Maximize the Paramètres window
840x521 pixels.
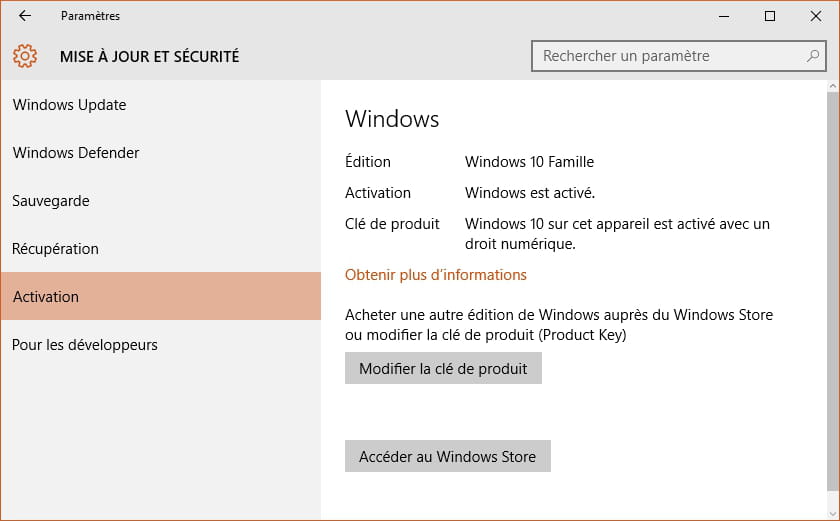[770, 16]
